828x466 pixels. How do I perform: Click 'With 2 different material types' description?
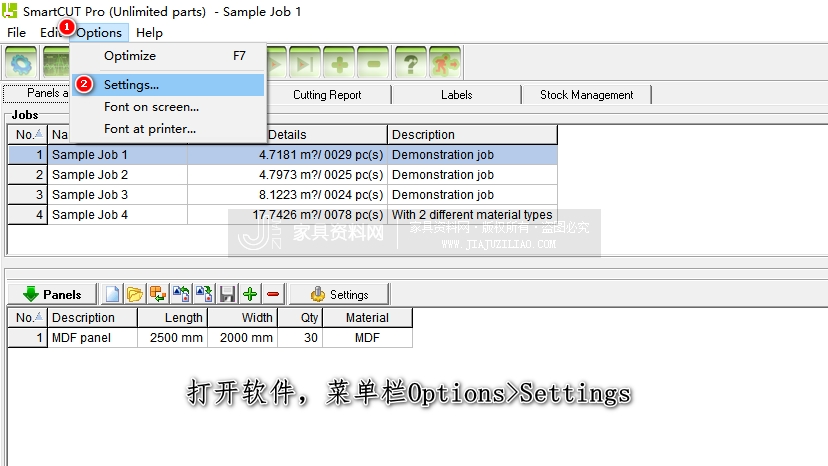tap(472, 215)
